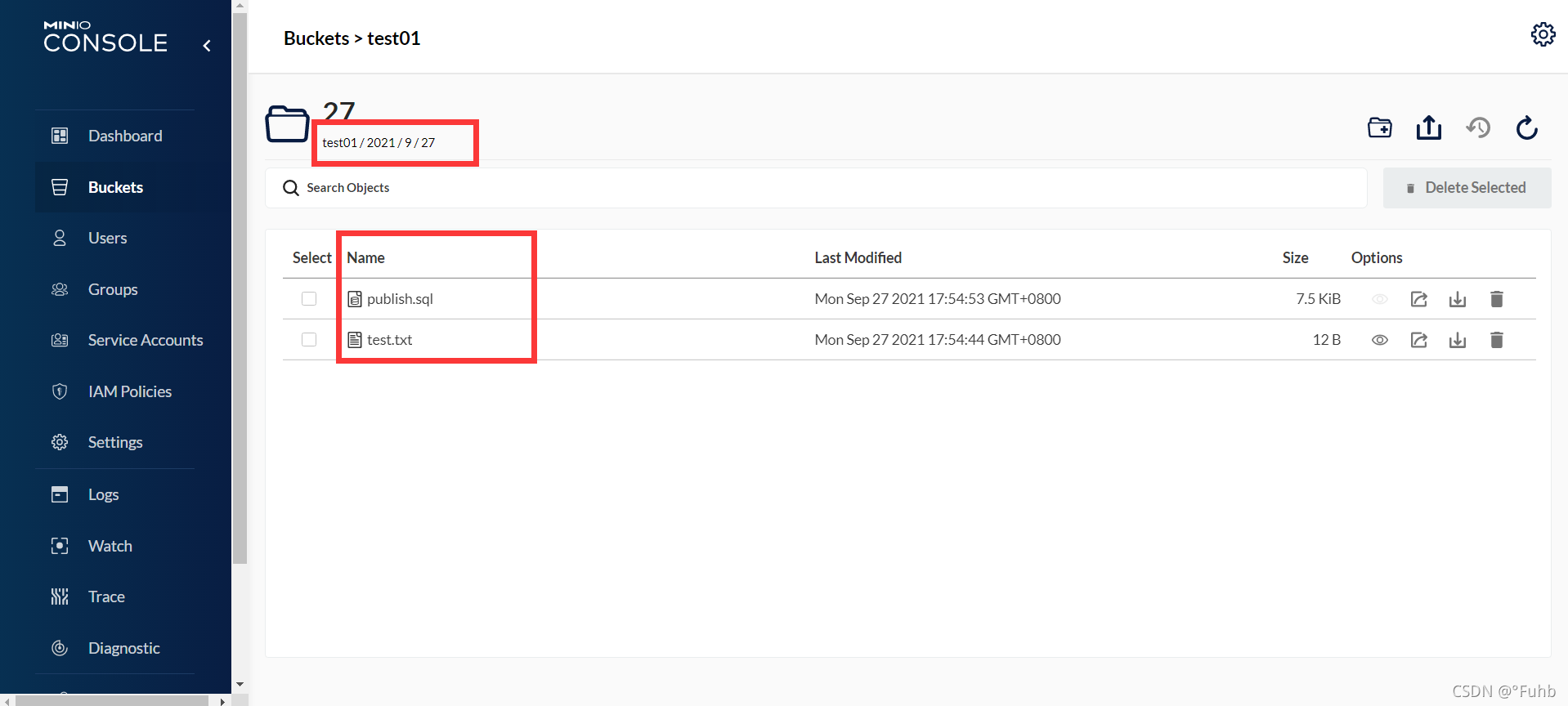This screenshot has width=1568, height=706.
Task: Preview publish.sql with the eye icon
Action: (1380, 299)
